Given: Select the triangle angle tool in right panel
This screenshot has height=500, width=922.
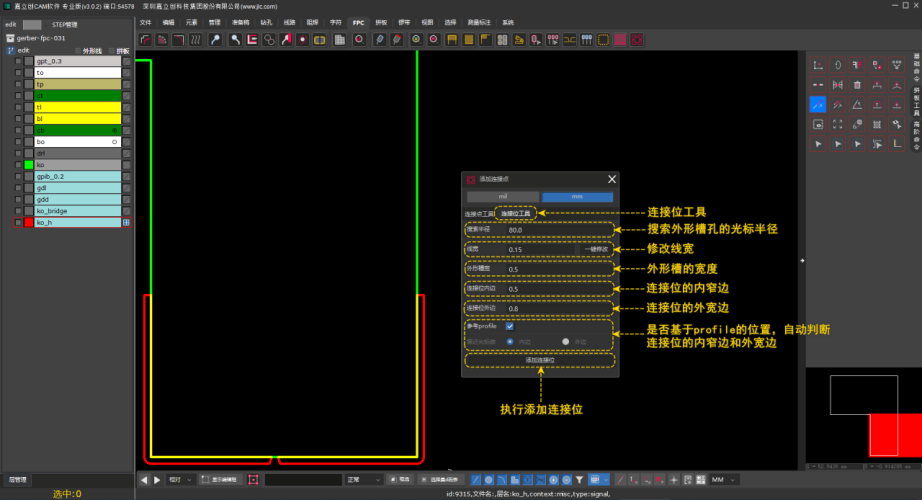Looking at the screenshot, I should click(857, 105).
